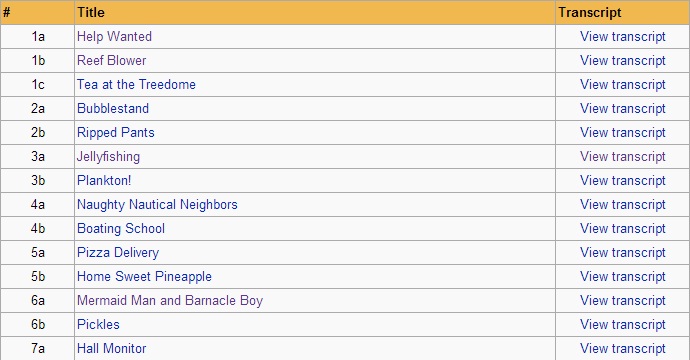Click the Title column header
The height and width of the screenshot is (360, 690).
(91, 12)
